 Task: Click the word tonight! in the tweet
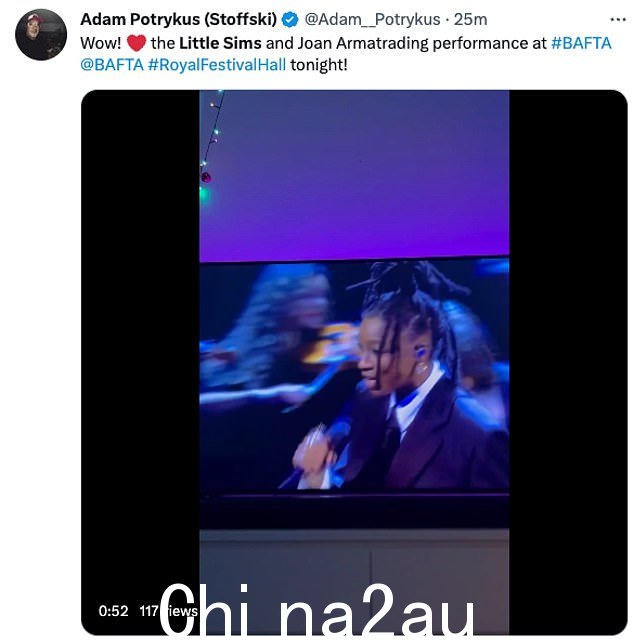tap(319, 65)
